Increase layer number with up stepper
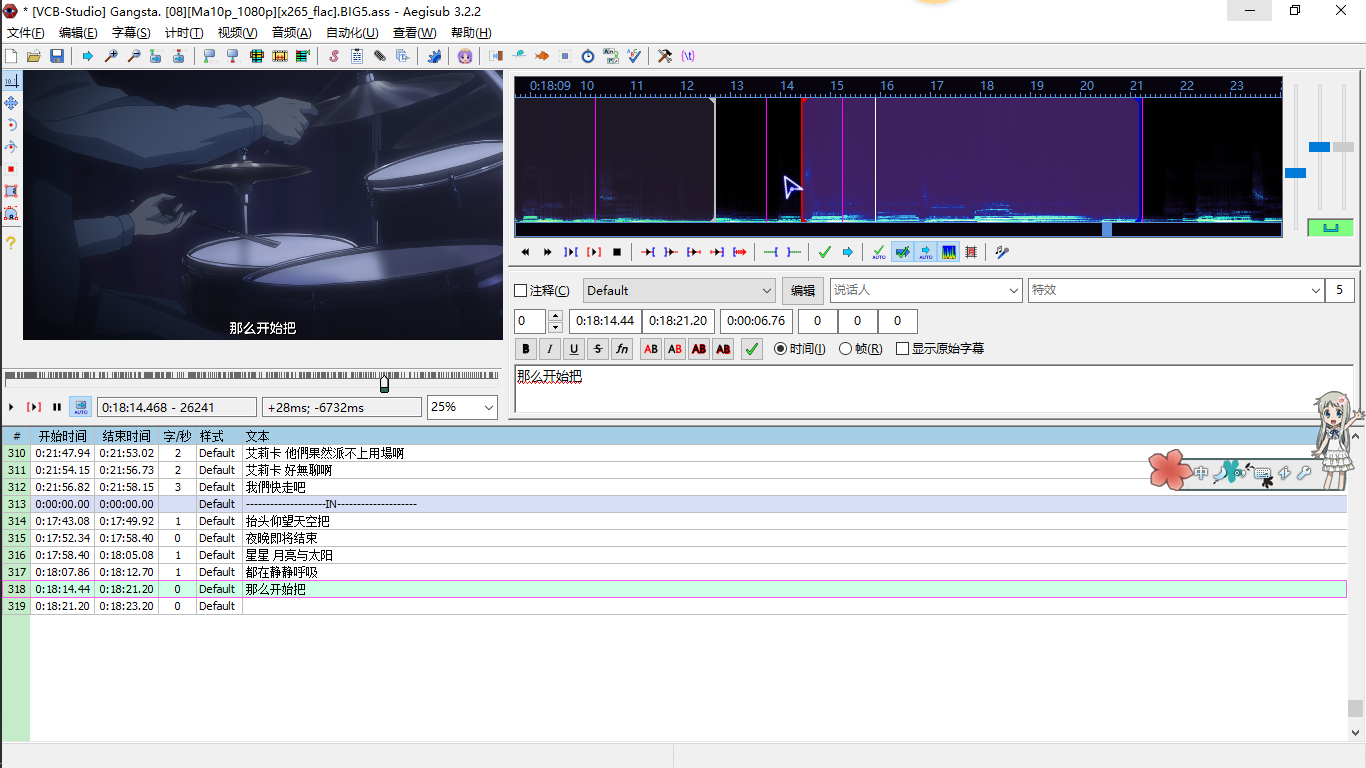Screen dimensions: 1366x768 (x=555, y=316)
